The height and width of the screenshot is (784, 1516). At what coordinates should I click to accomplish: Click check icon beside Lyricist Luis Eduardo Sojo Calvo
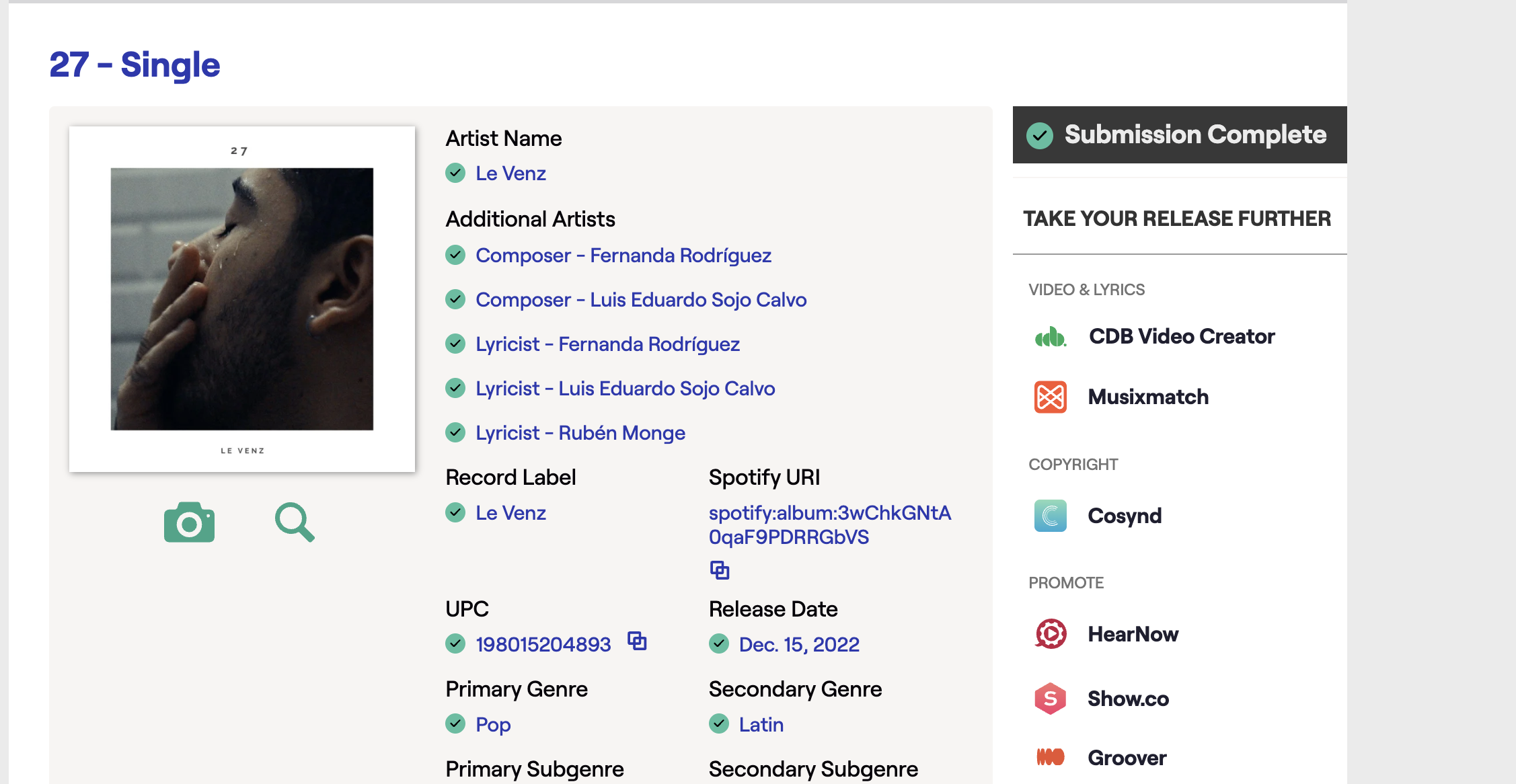pyautogui.click(x=455, y=388)
